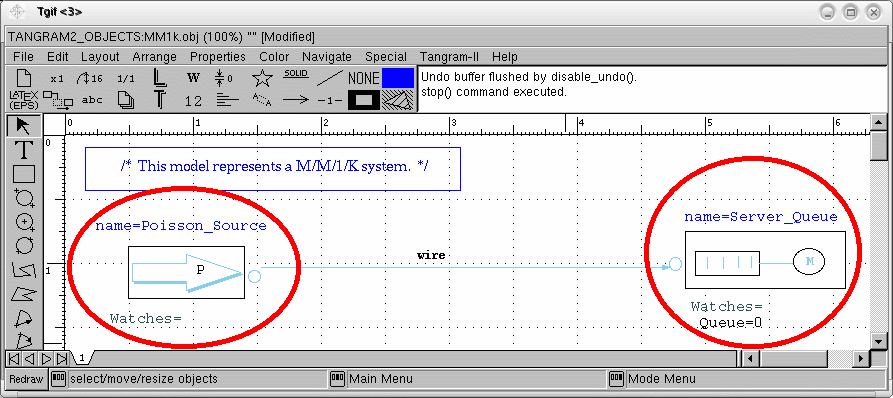Open the Special menu
The image size is (893, 398).
(386, 57)
